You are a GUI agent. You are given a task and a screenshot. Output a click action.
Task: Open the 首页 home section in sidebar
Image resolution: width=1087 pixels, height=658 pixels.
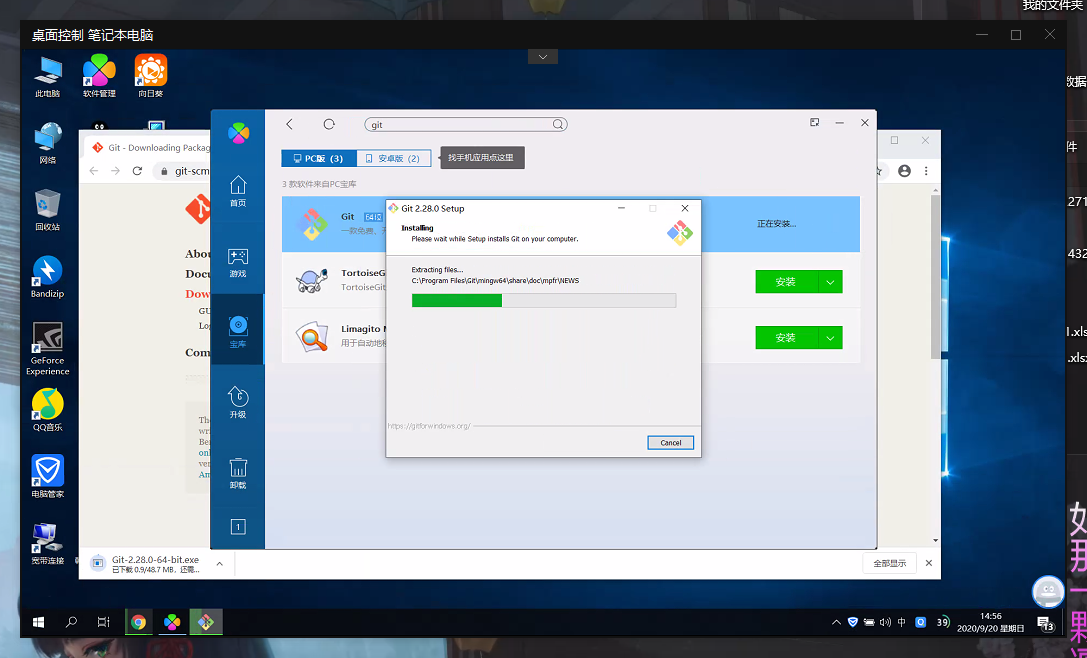coord(238,190)
